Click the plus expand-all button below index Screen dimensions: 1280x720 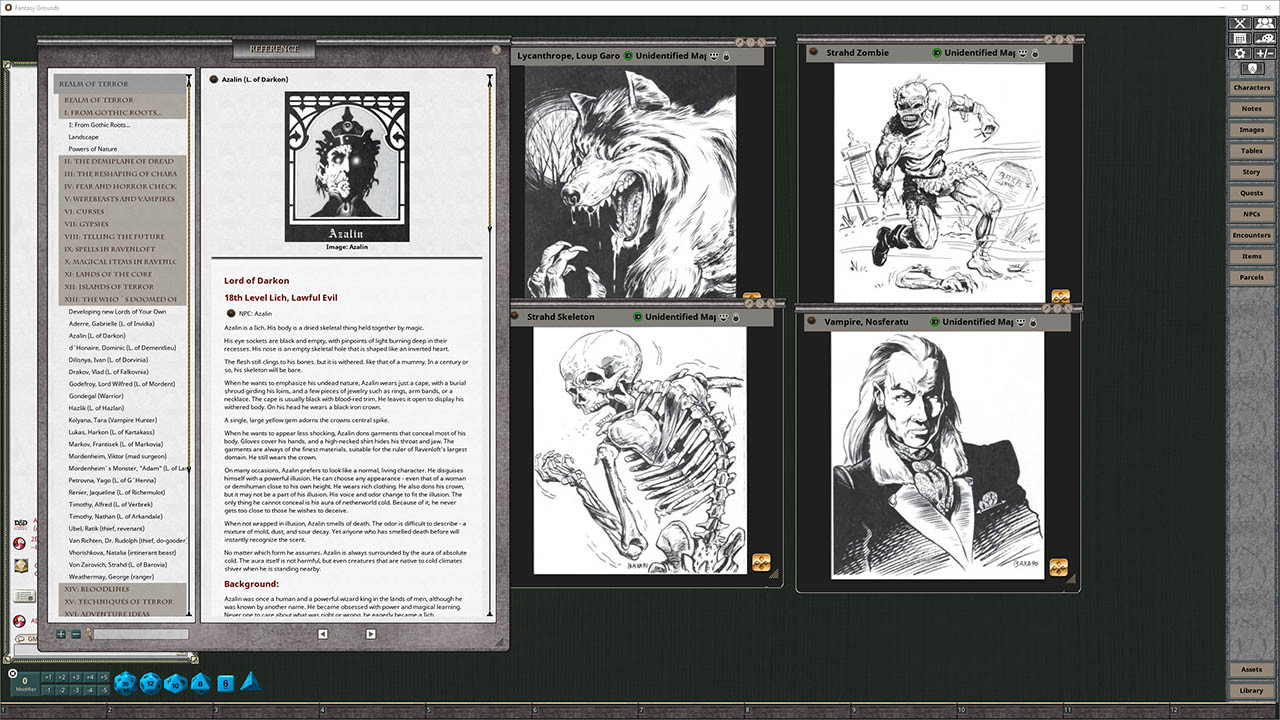[x=61, y=634]
